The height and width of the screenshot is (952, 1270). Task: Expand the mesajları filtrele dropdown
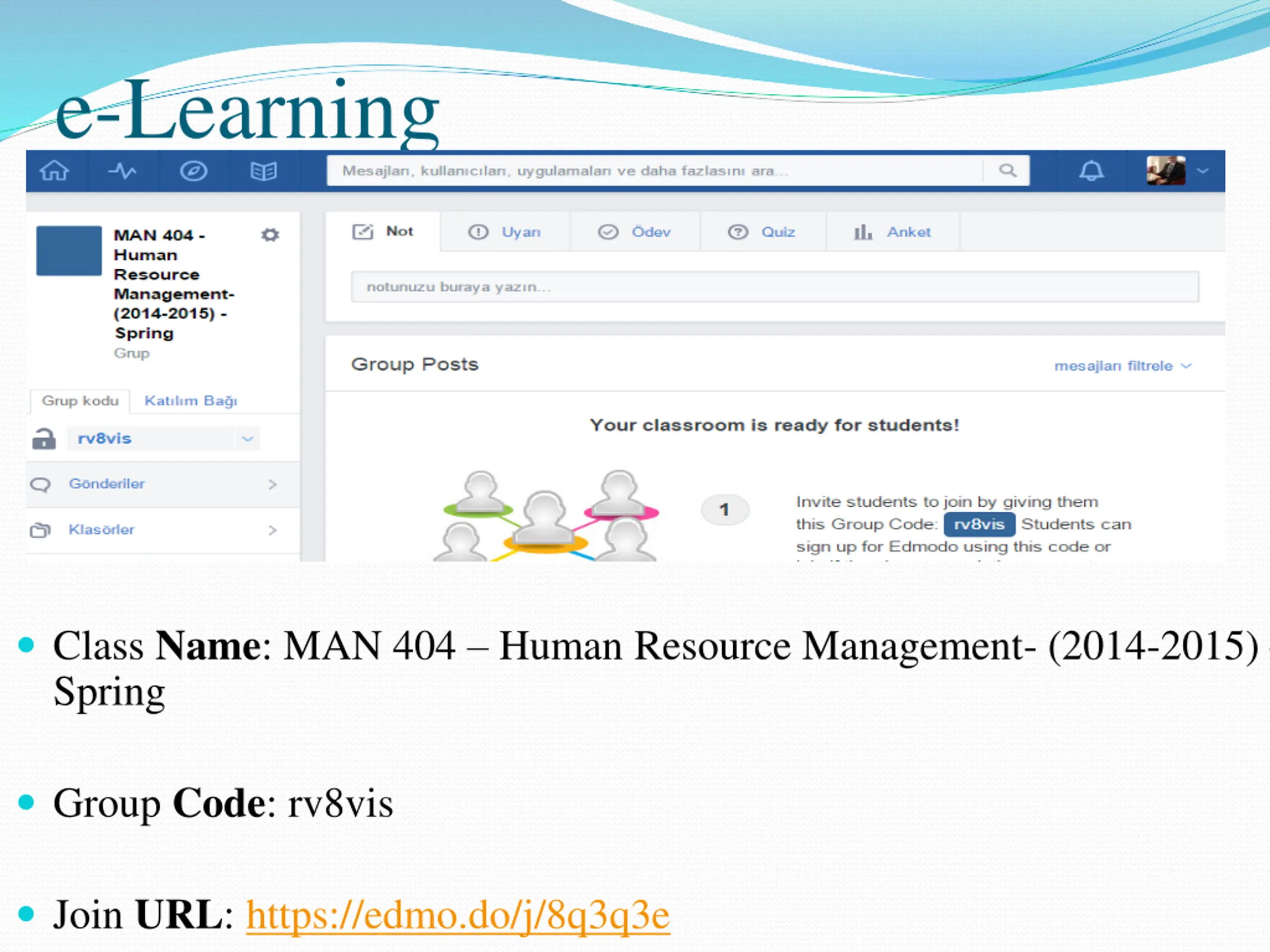click(x=1123, y=366)
